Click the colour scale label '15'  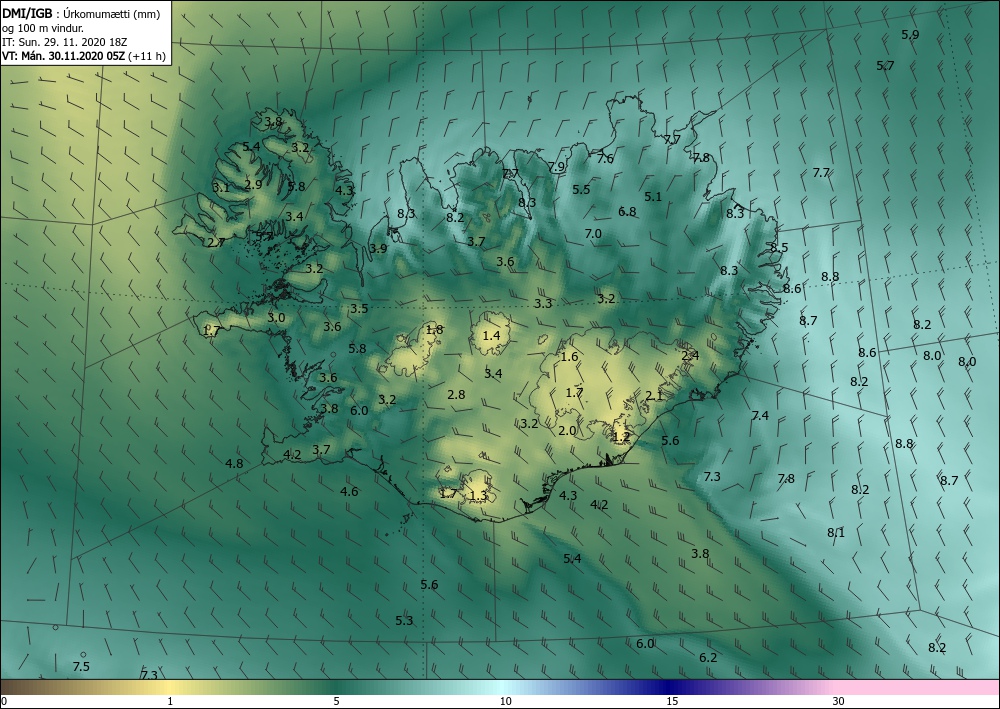672,702
